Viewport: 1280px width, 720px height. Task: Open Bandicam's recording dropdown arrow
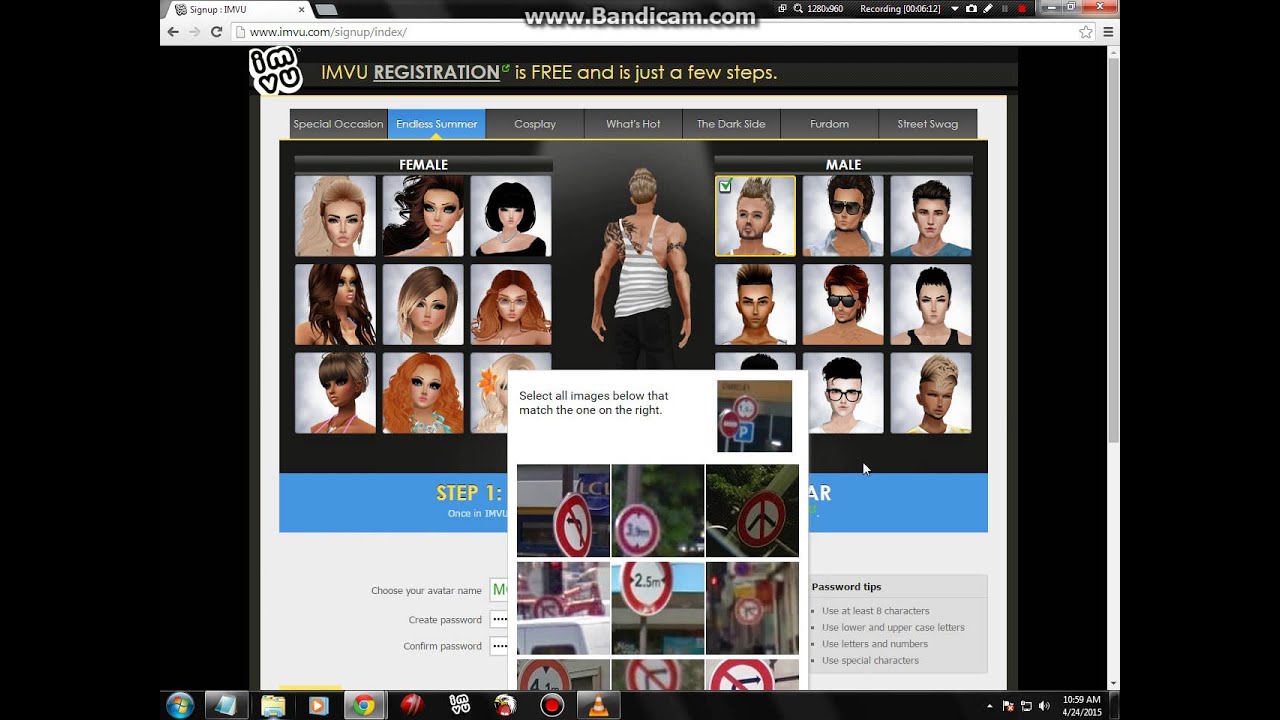(955, 8)
